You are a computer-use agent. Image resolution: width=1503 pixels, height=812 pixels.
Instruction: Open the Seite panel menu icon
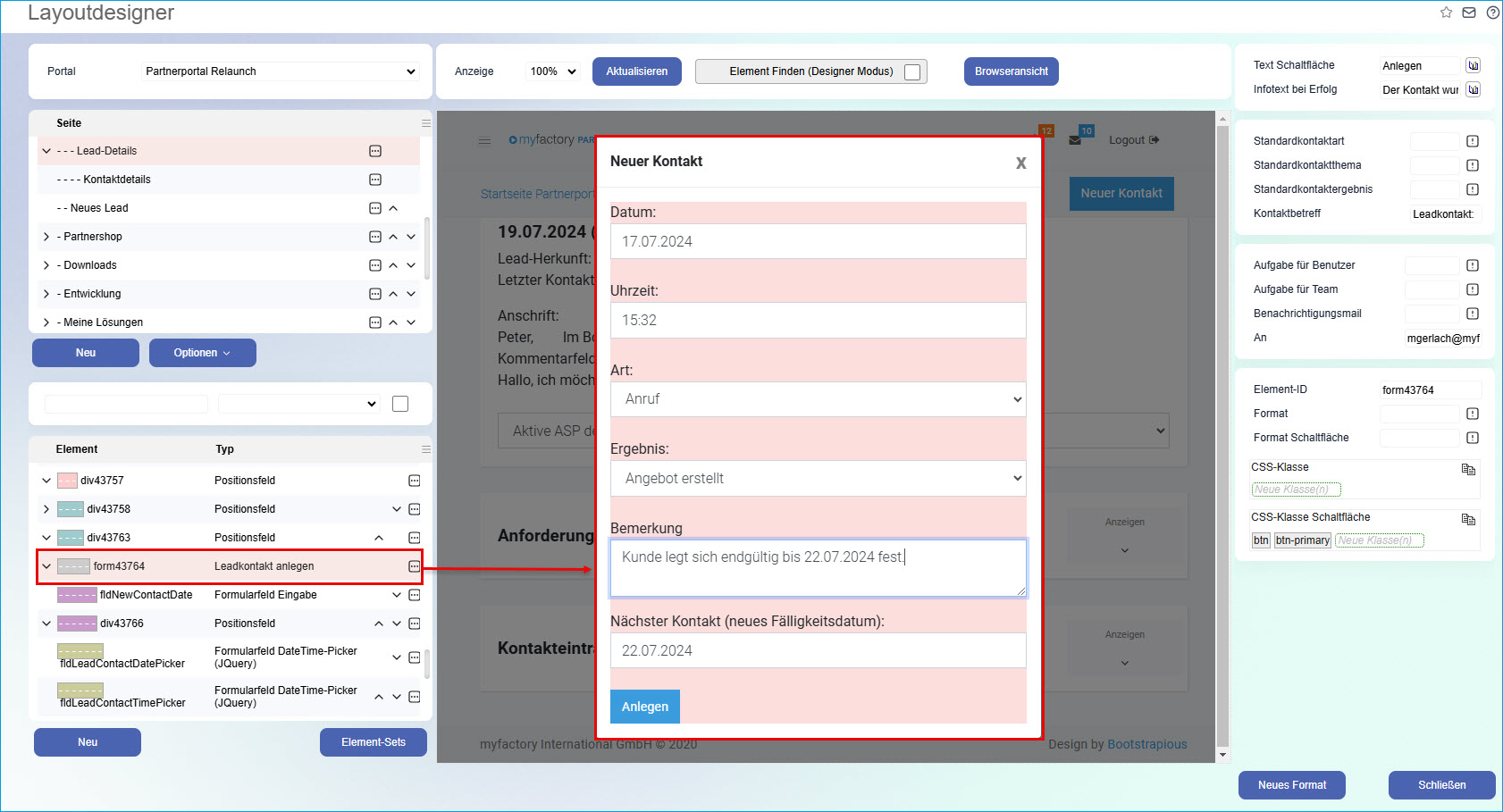click(426, 123)
